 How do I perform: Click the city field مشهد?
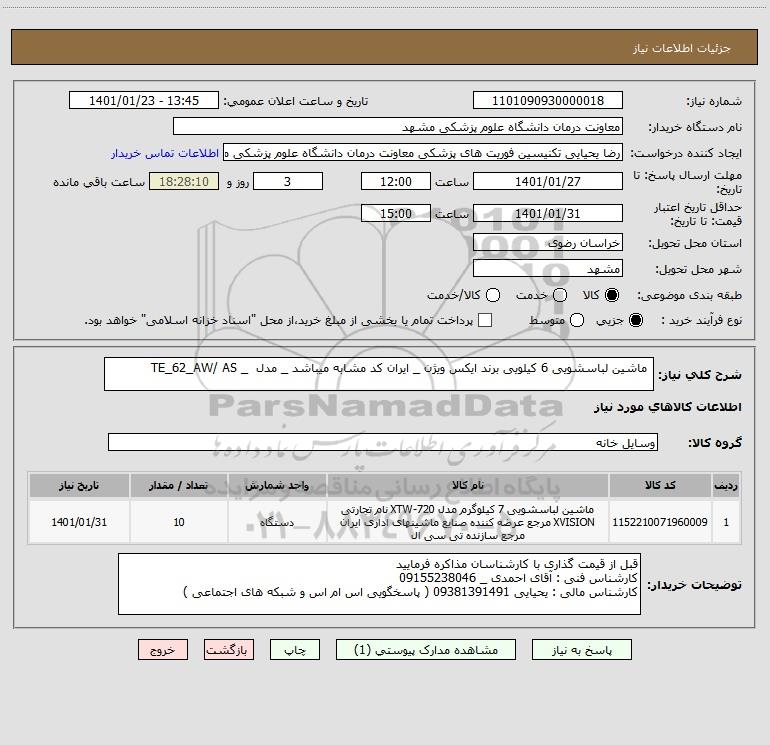click(x=548, y=269)
